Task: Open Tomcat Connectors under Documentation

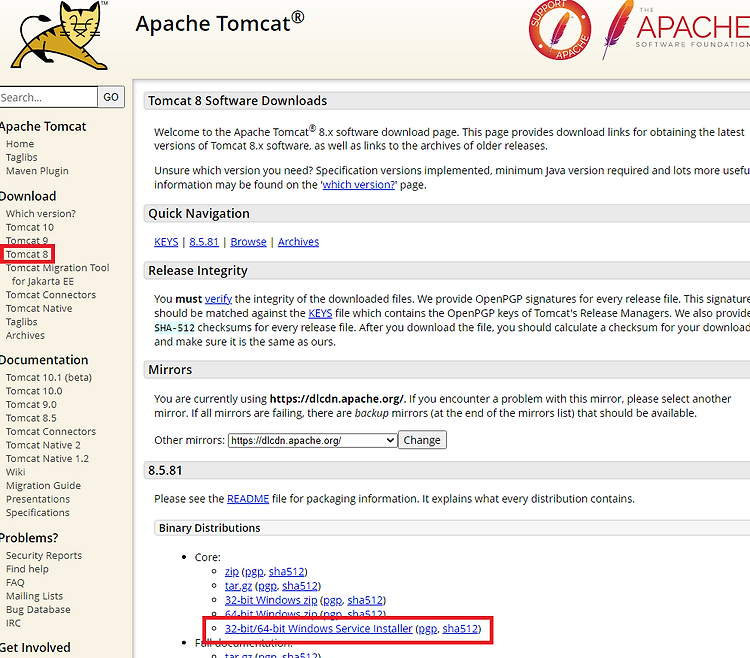Action: 51,431
